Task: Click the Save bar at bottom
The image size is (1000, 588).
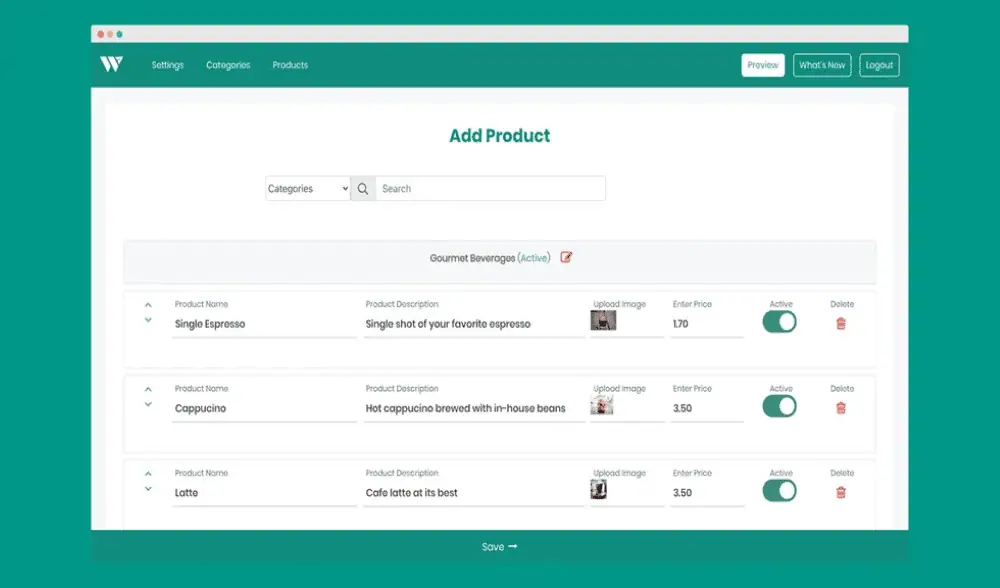Action: 499,547
